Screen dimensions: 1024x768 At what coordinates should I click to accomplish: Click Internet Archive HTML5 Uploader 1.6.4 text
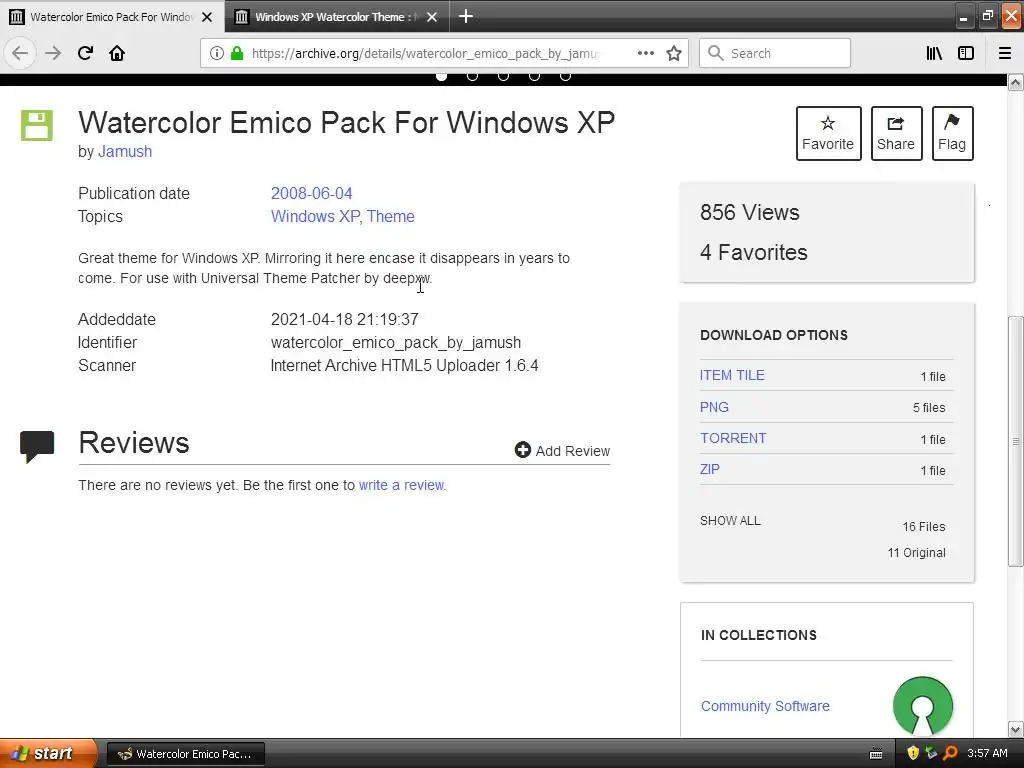click(404, 365)
